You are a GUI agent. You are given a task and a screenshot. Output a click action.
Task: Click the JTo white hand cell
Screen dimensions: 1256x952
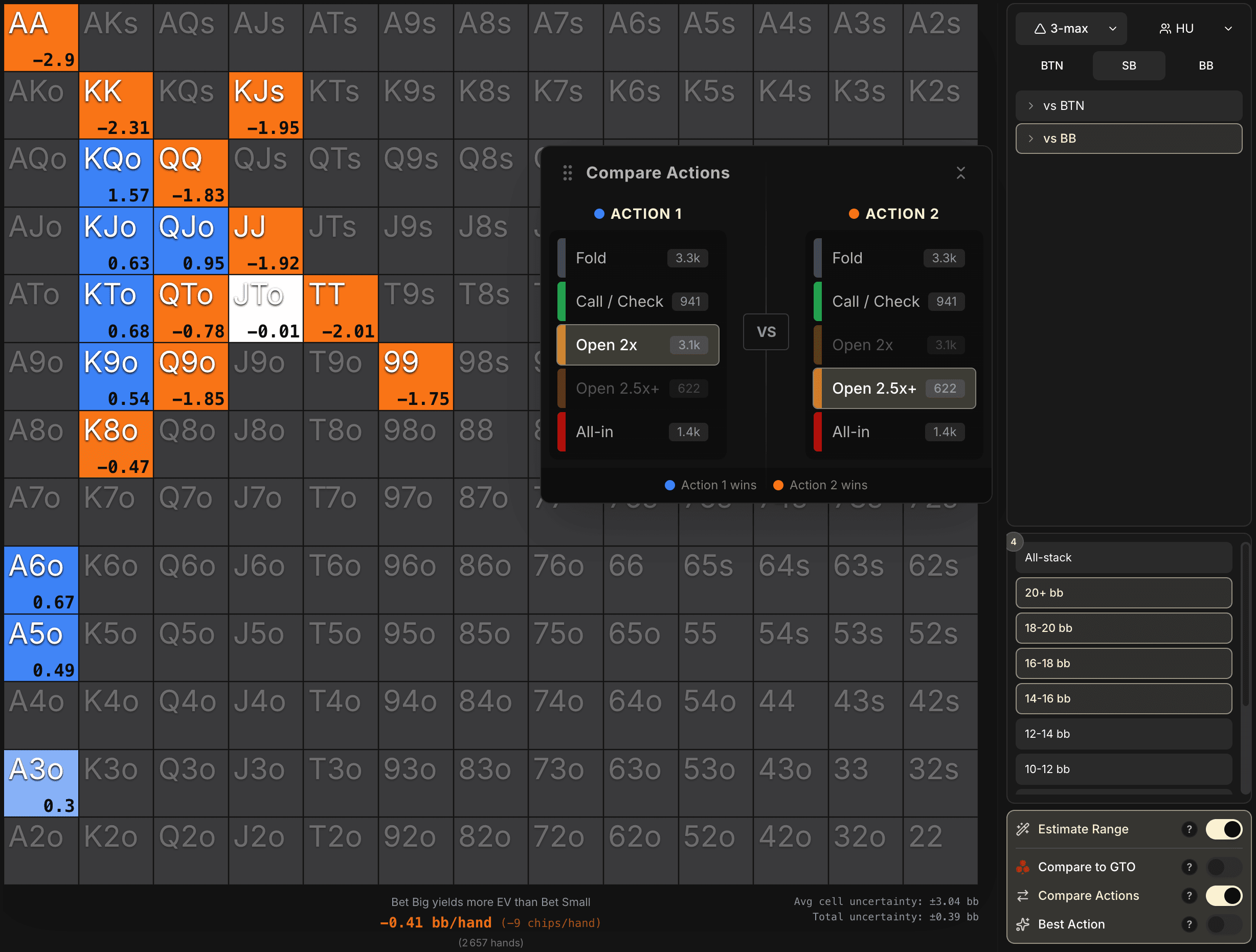(266, 308)
